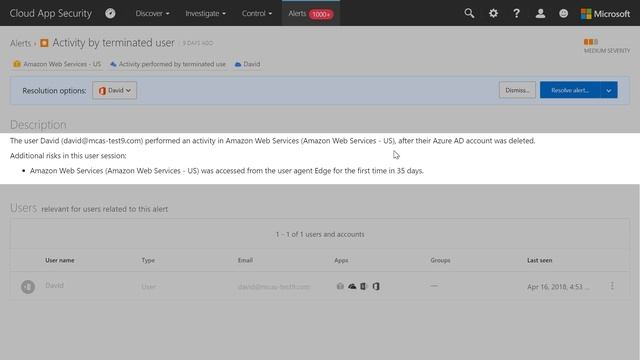Click the cloud app icon in David's row

click(352, 286)
